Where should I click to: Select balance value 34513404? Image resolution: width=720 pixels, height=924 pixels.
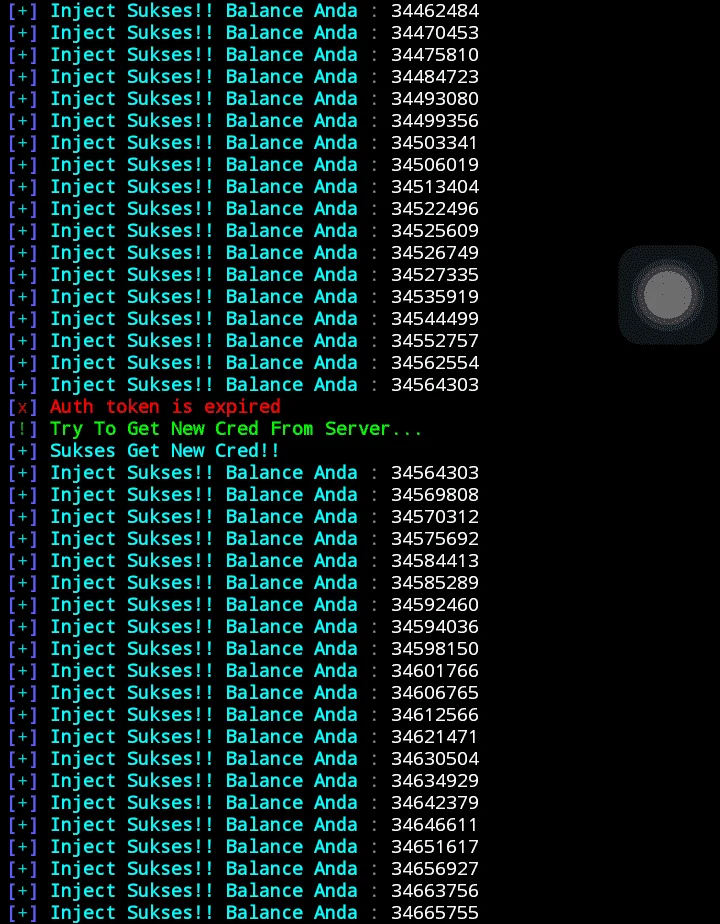point(435,187)
